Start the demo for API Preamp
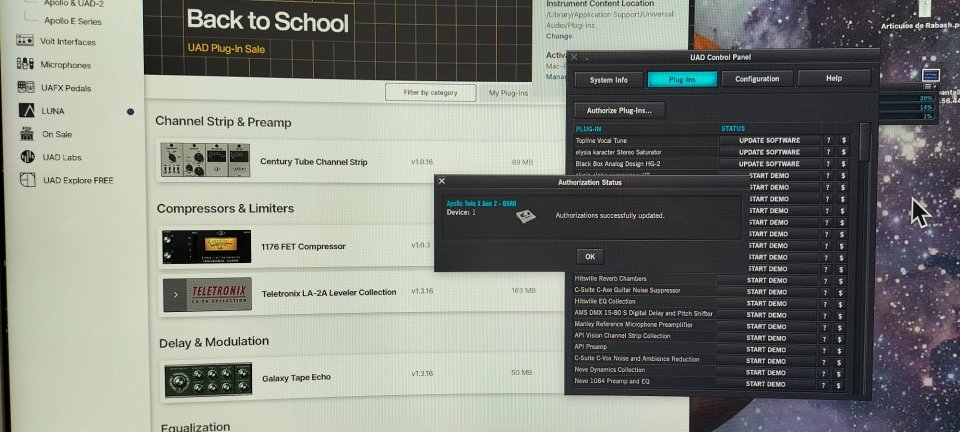This screenshot has width=960, height=432. click(x=766, y=350)
